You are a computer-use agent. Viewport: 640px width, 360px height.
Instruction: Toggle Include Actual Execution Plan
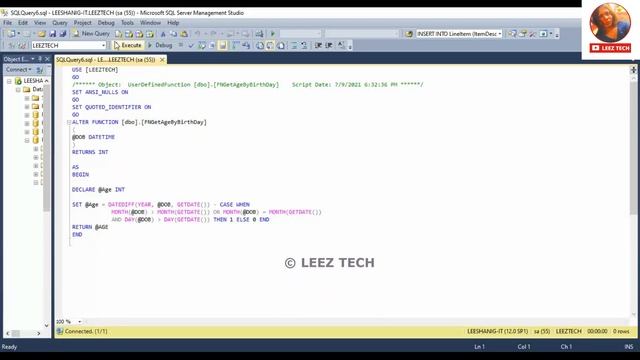click(x=236, y=45)
